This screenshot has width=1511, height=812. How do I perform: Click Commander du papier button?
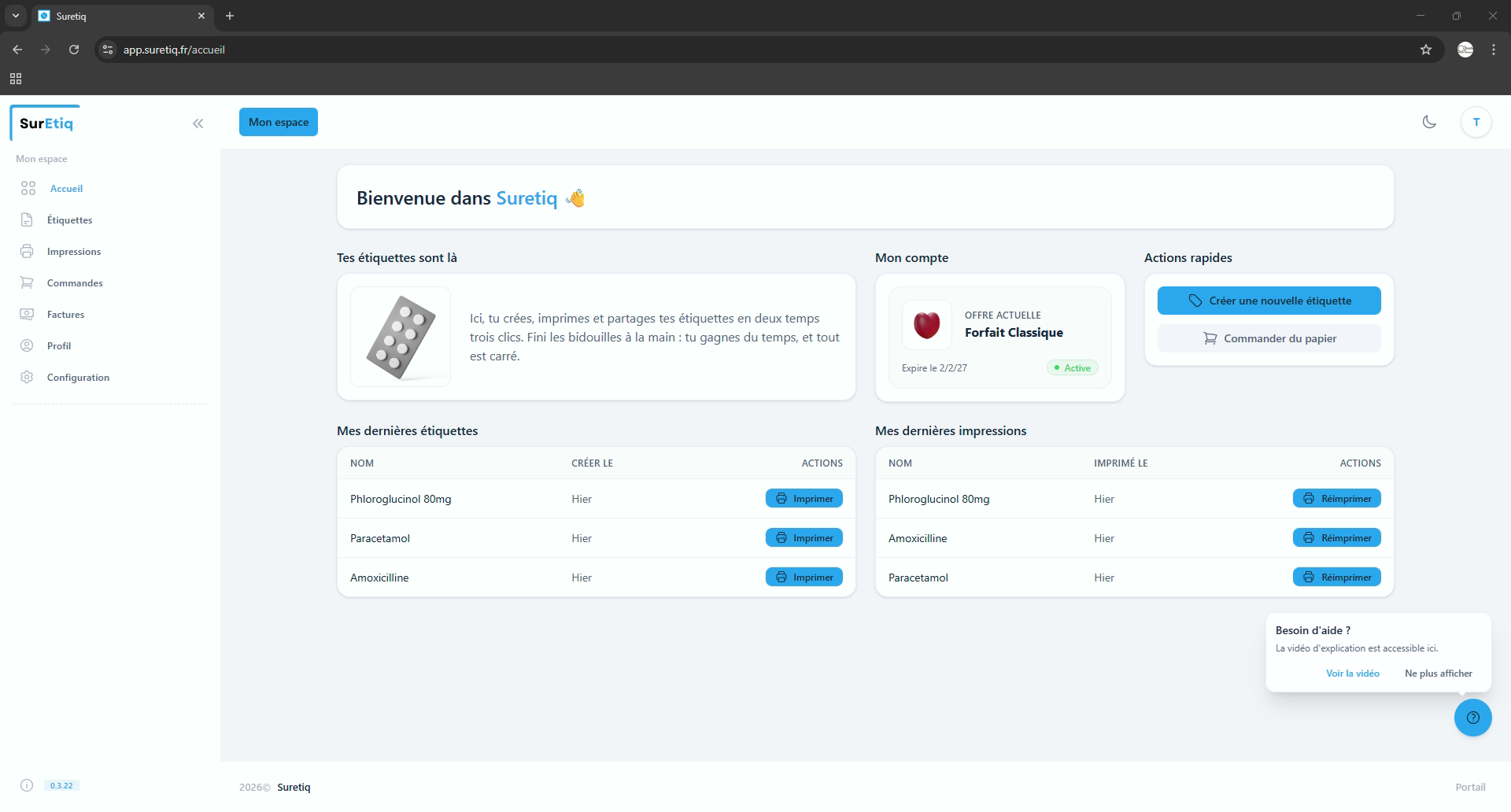point(1269,338)
